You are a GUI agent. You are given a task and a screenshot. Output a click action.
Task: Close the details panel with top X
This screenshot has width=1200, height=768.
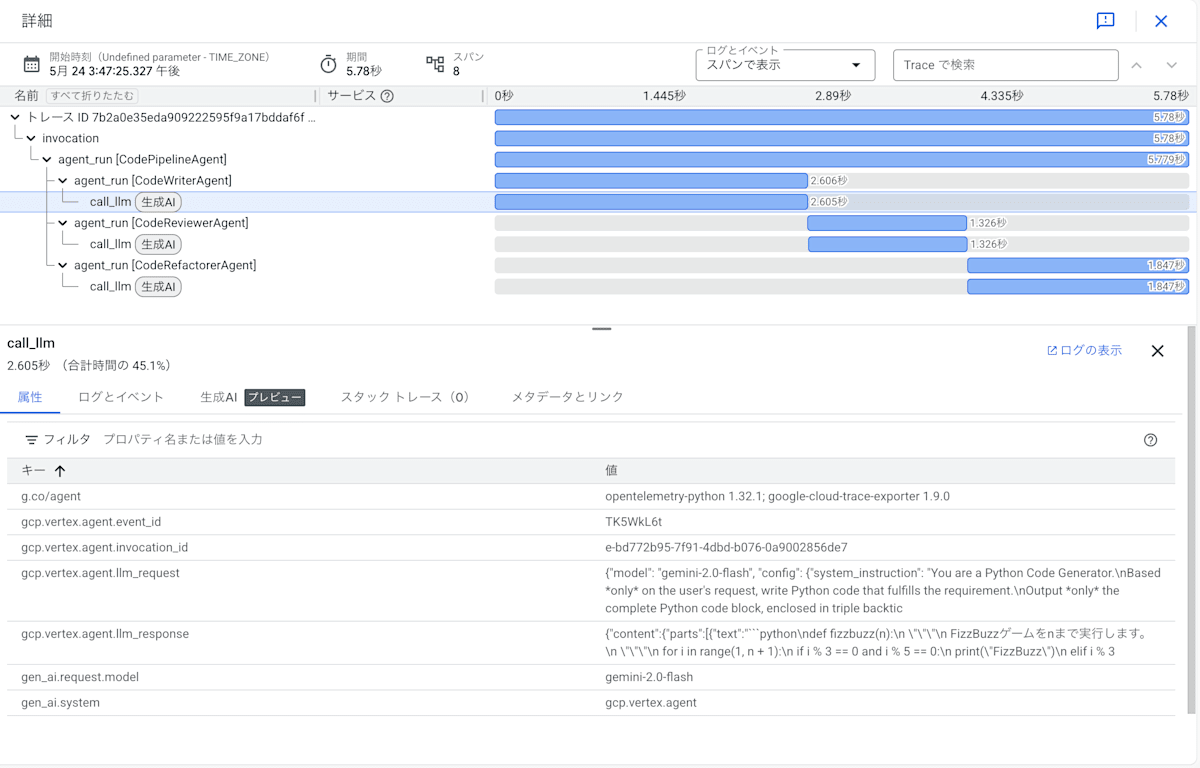[1161, 21]
